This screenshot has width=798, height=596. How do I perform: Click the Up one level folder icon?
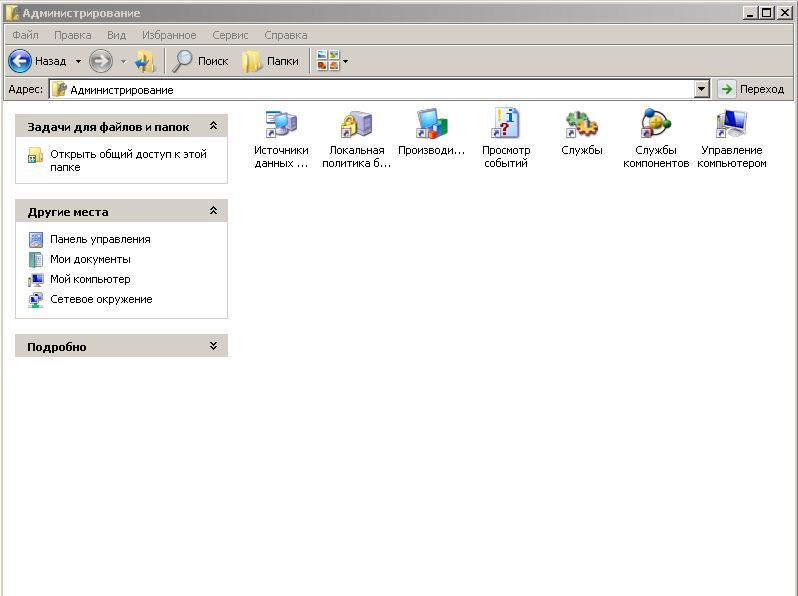[x=146, y=61]
